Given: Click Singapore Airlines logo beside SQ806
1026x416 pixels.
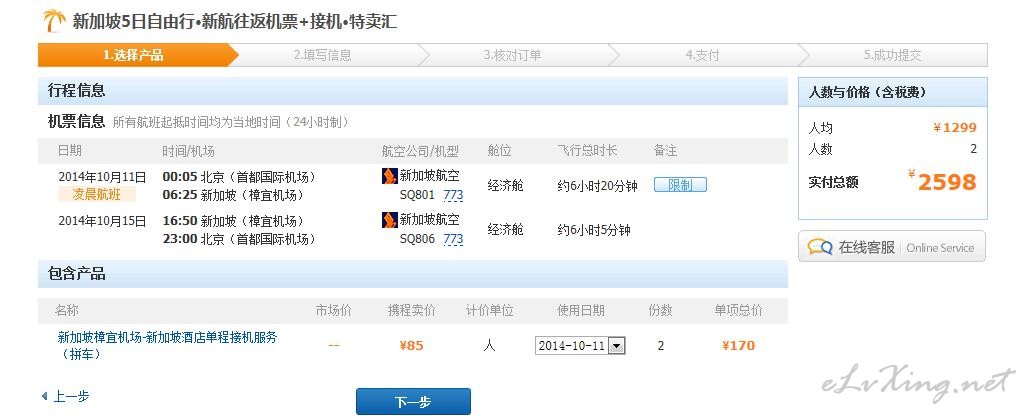Looking at the screenshot, I should point(389,220).
